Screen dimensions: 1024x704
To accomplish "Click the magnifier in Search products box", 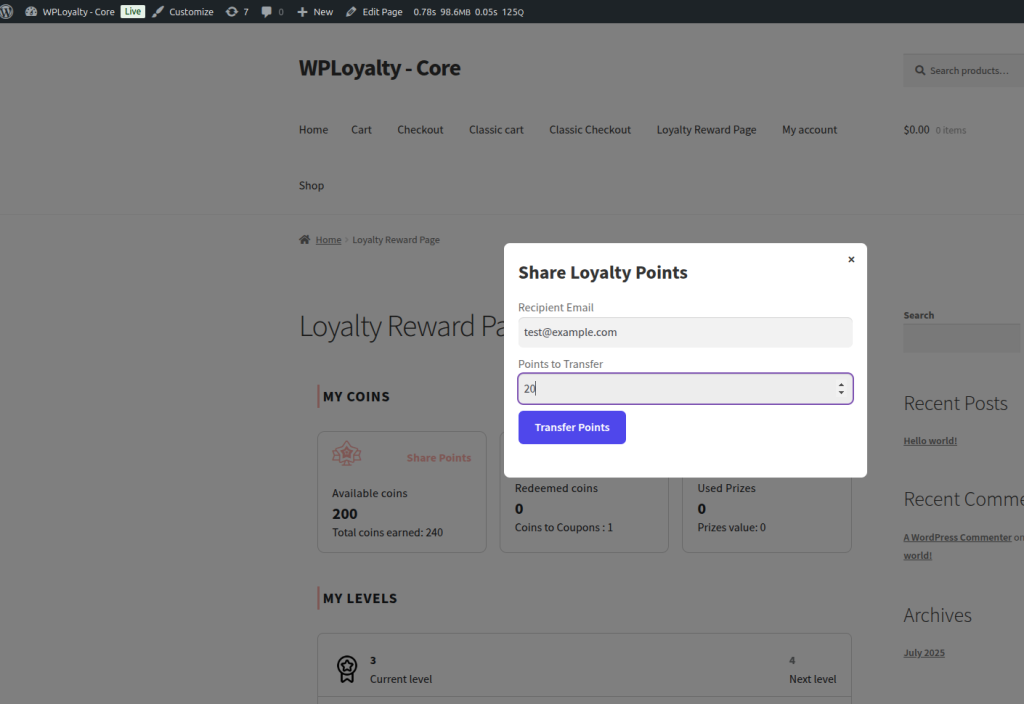I will (x=921, y=69).
